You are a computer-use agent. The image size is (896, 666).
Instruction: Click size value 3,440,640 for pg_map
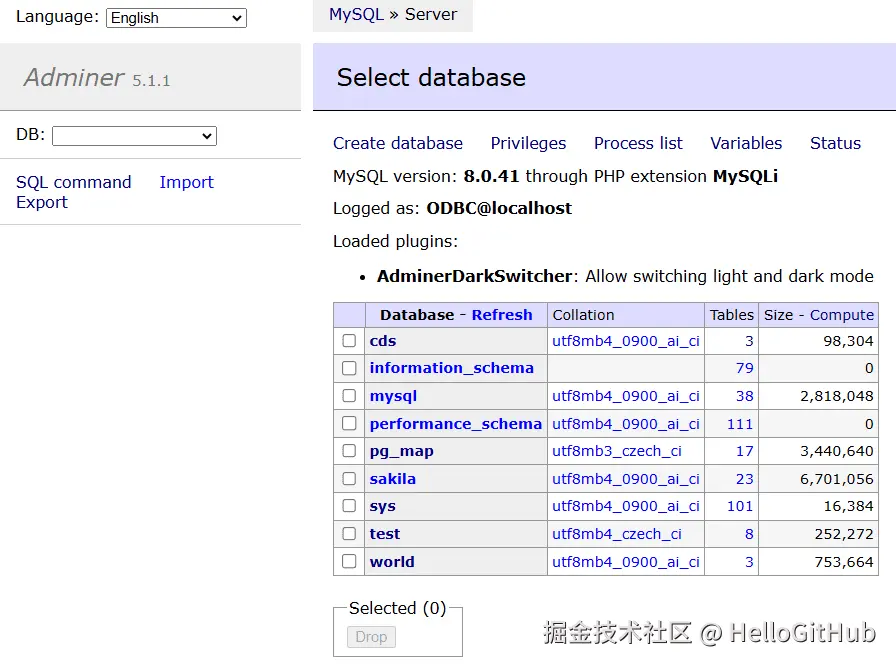[836, 451]
